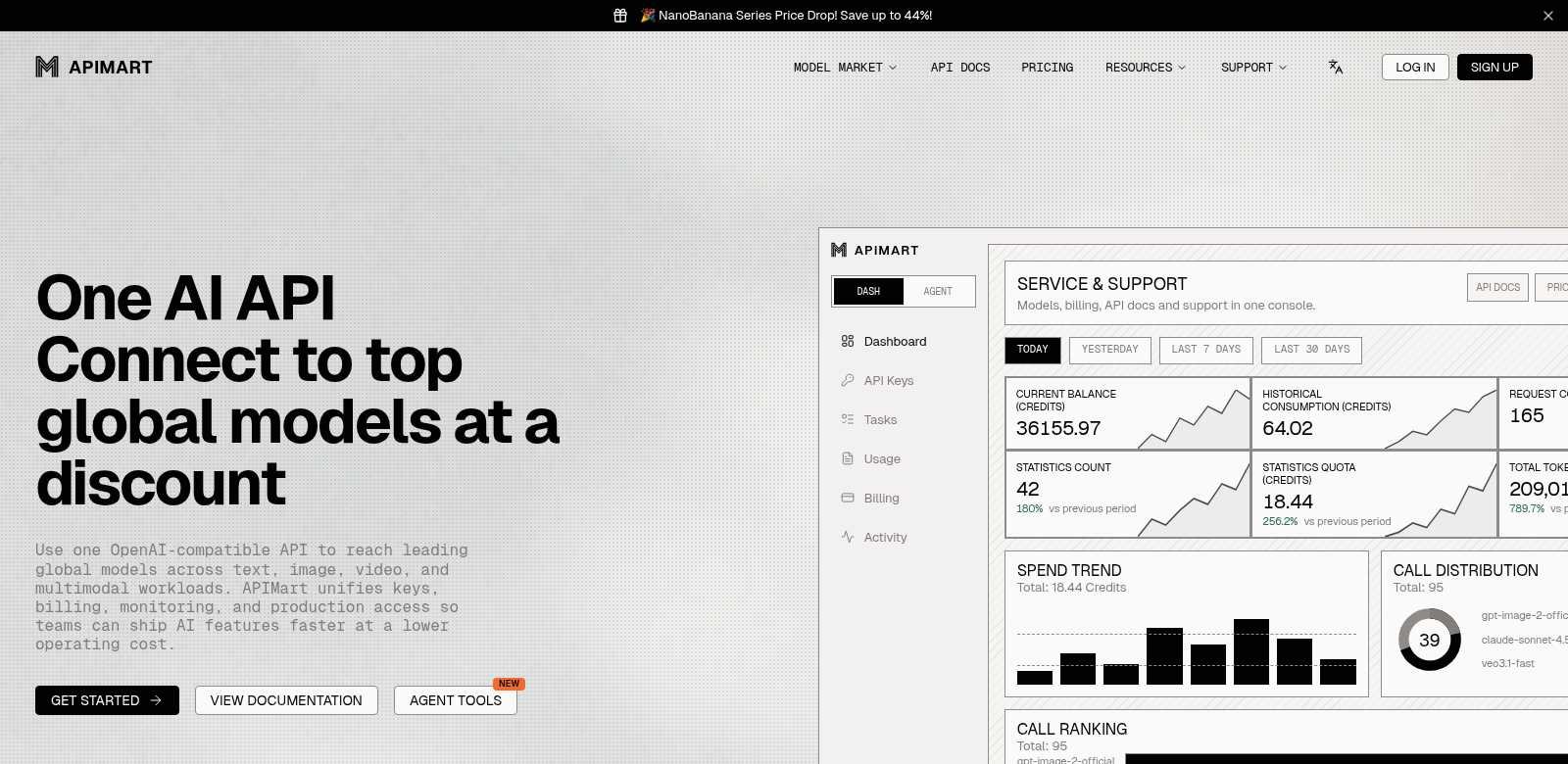The width and height of the screenshot is (1568, 764).
Task: Switch to the Agent toggle tab
Action: [x=938, y=291]
